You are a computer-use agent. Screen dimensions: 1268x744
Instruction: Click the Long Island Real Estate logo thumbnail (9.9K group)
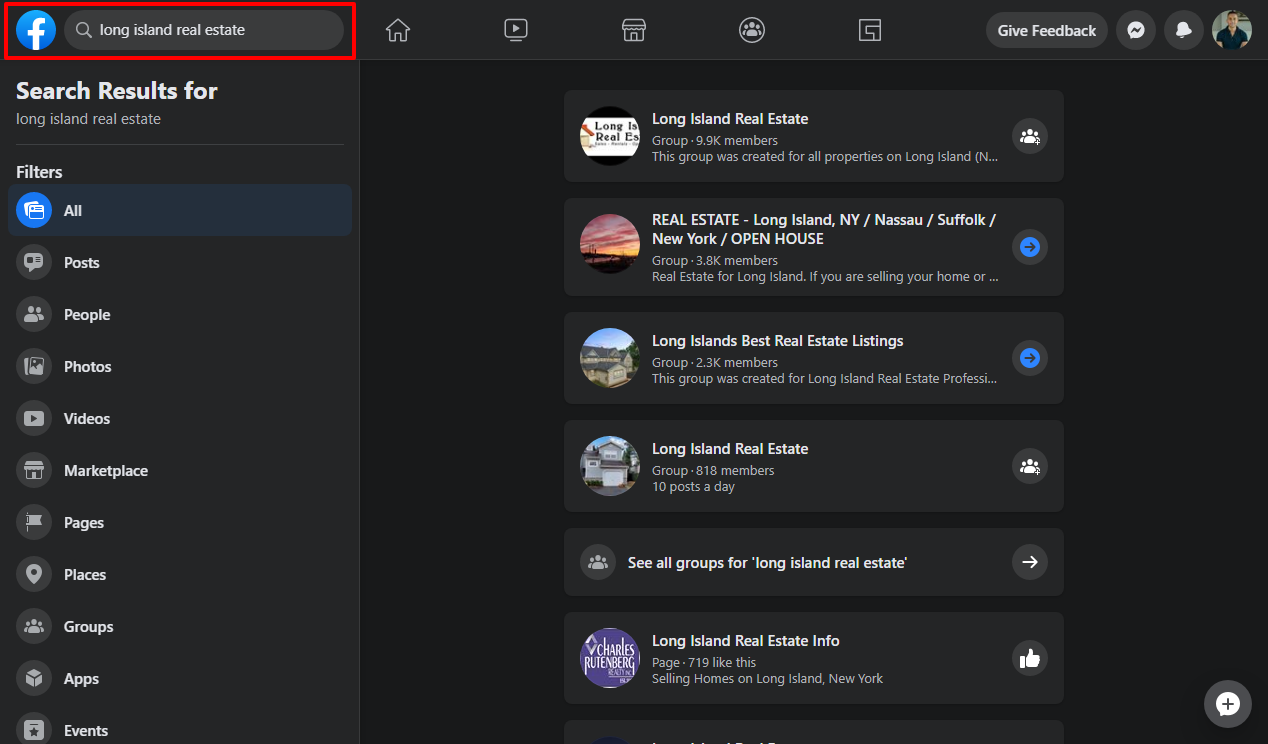610,136
